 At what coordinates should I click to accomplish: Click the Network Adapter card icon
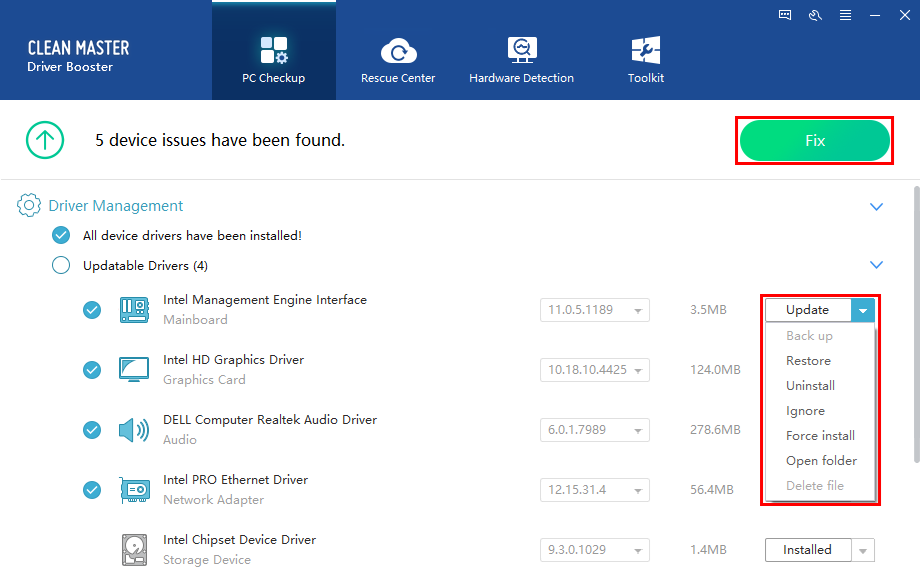point(134,490)
